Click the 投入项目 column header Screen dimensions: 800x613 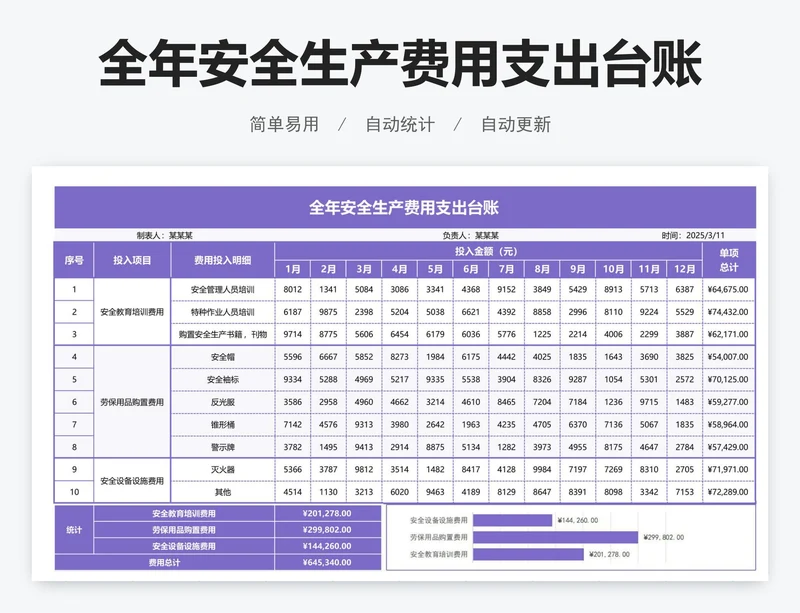tap(132, 260)
